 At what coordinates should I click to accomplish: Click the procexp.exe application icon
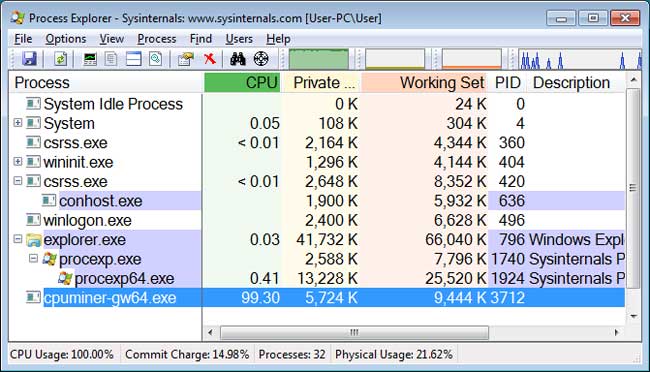(49, 259)
